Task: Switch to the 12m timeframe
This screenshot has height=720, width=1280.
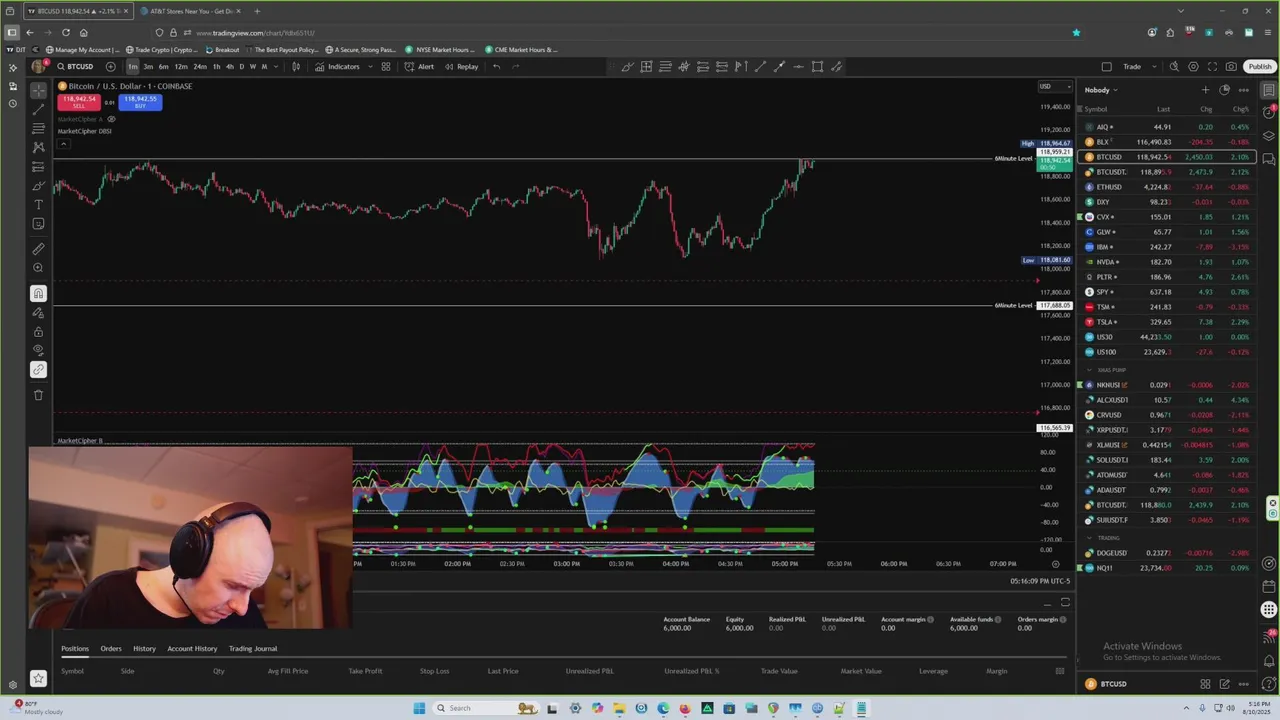Action: tap(180, 67)
